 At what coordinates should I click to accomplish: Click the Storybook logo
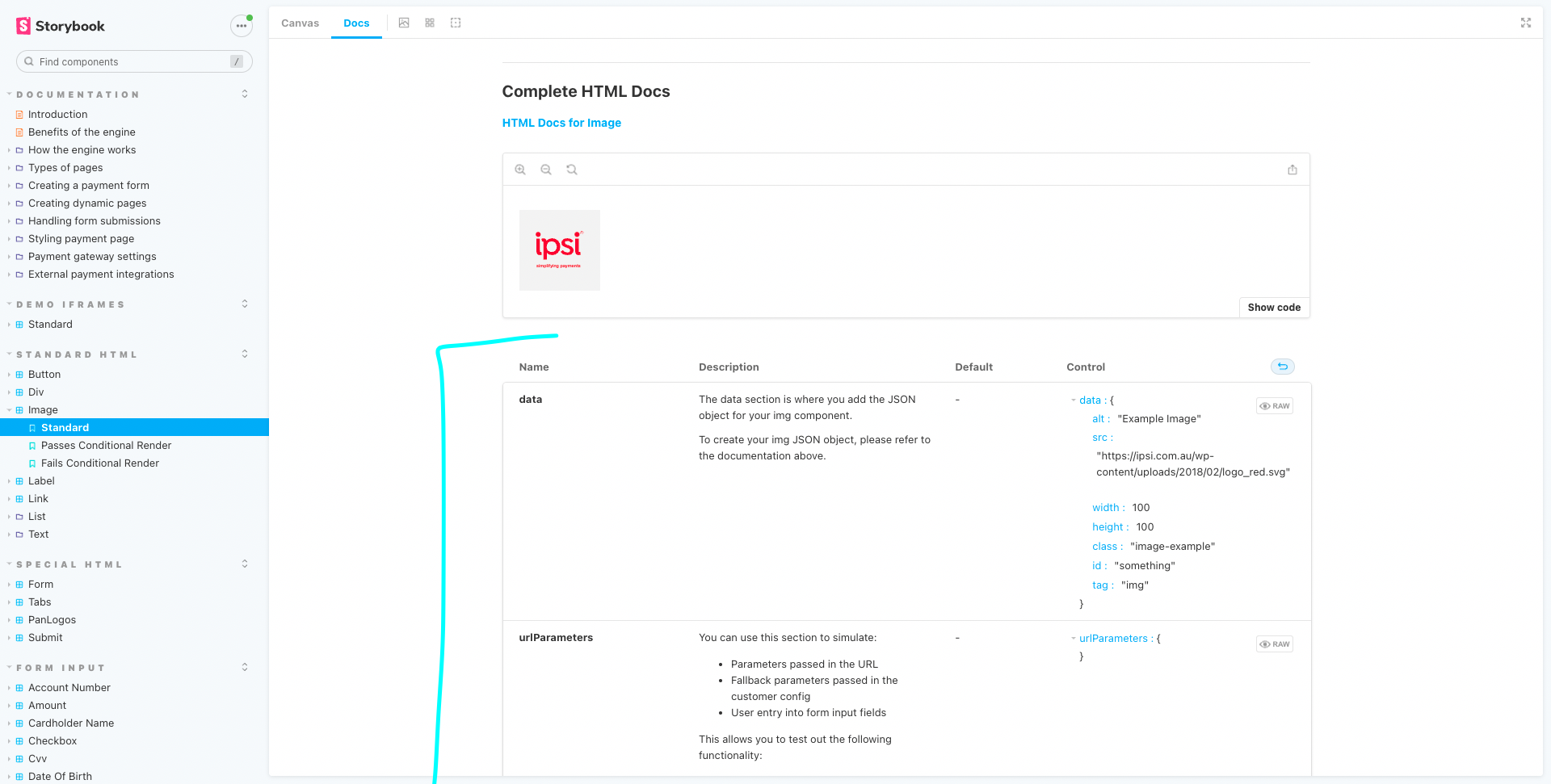pyautogui.click(x=61, y=26)
